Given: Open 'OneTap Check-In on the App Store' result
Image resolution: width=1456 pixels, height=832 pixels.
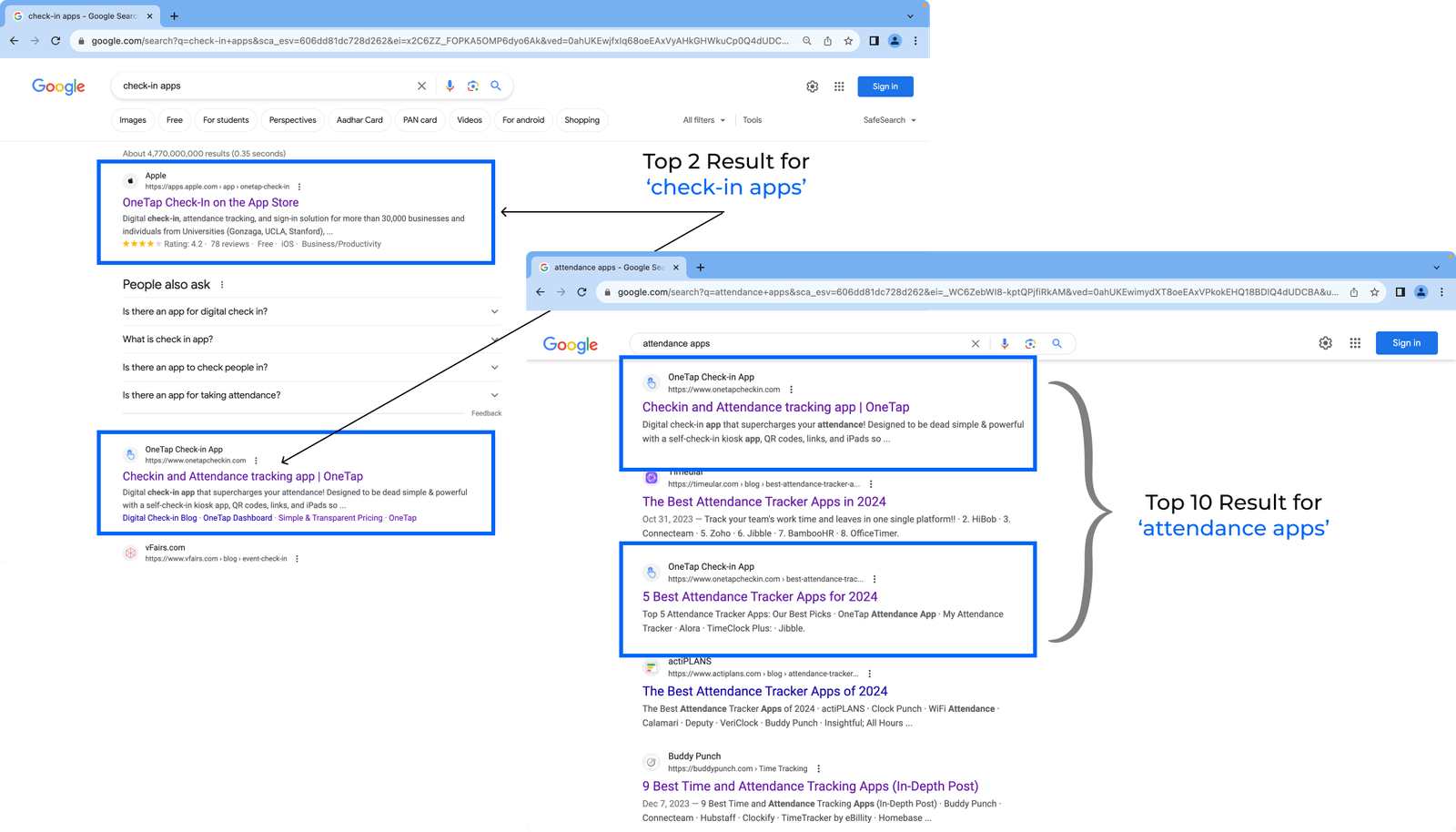Looking at the screenshot, I should [x=210, y=203].
